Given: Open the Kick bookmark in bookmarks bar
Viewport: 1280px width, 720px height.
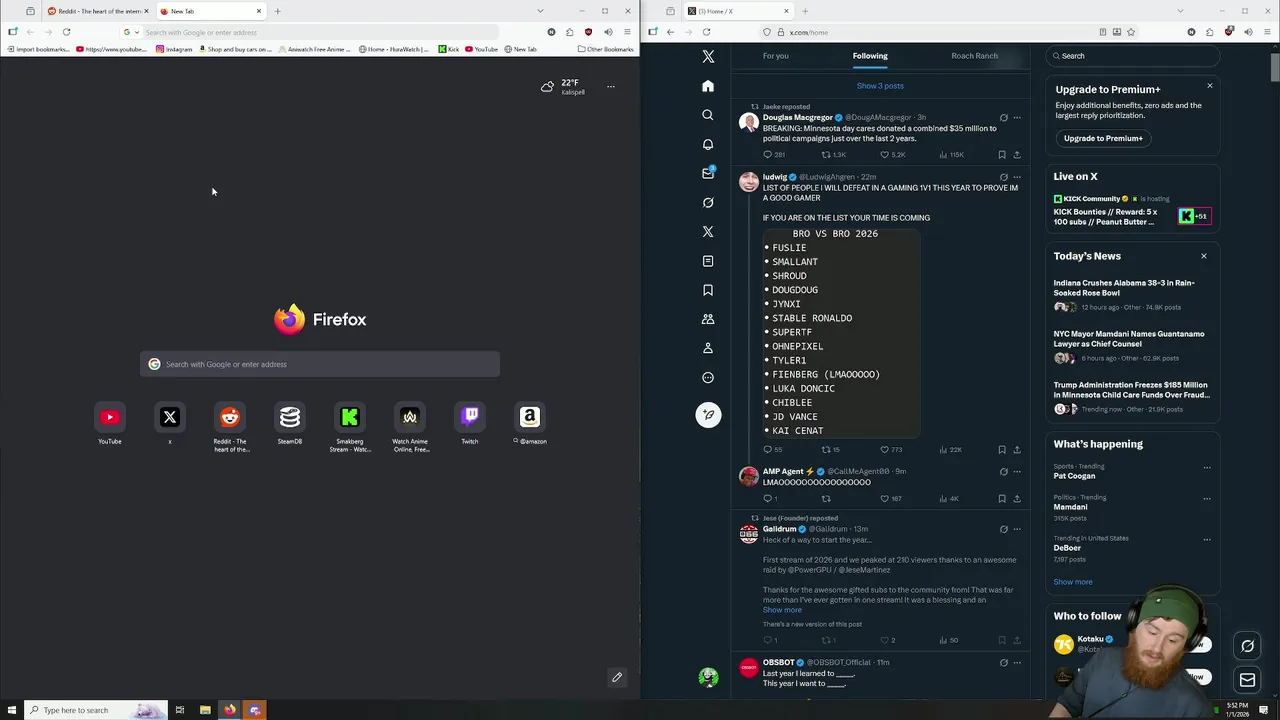Looking at the screenshot, I should [449, 49].
